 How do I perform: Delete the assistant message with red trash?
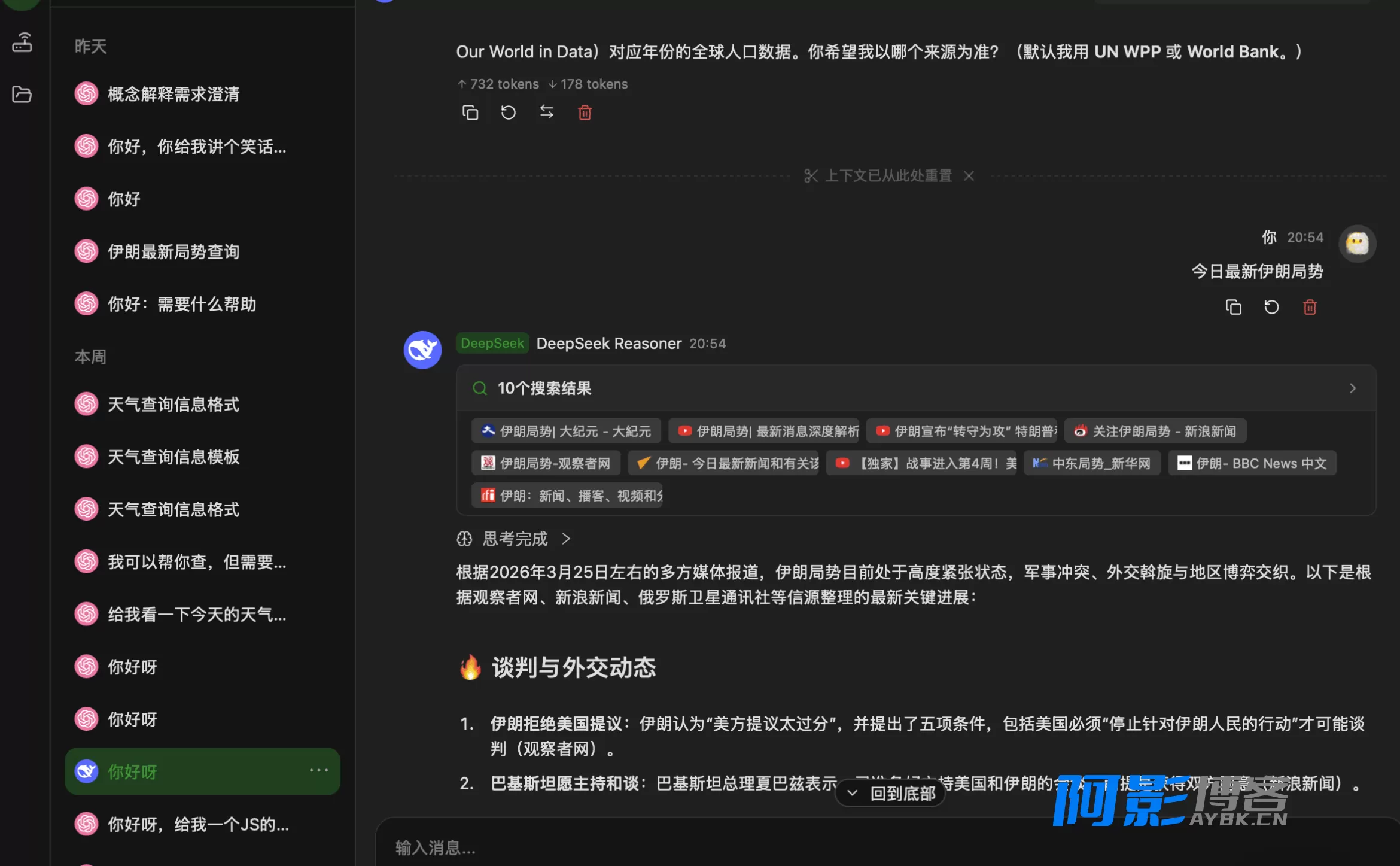point(585,113)
